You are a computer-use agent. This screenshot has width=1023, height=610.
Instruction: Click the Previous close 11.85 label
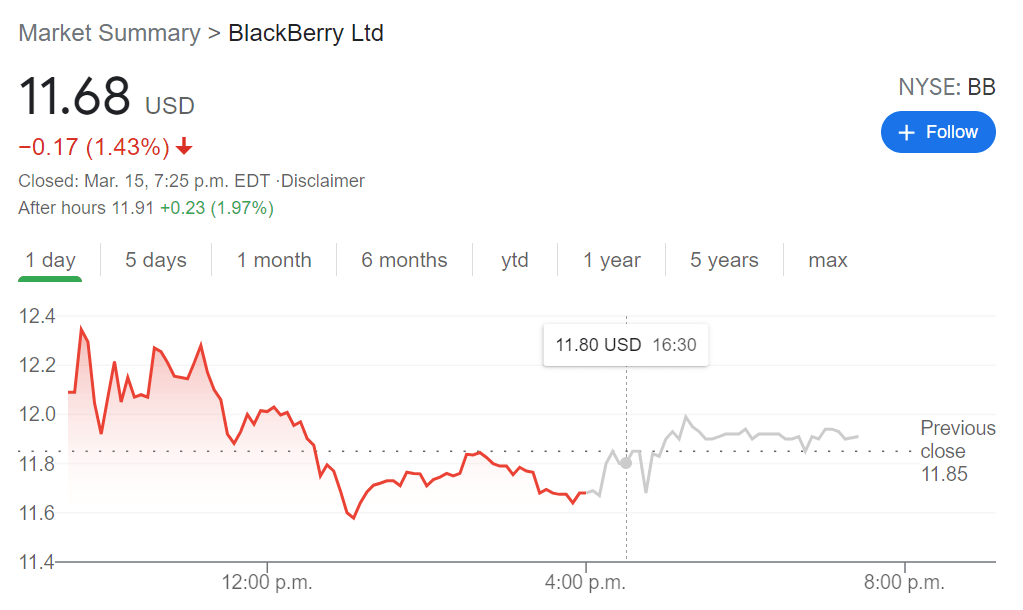pyautogui.click(x=957, y=451)
